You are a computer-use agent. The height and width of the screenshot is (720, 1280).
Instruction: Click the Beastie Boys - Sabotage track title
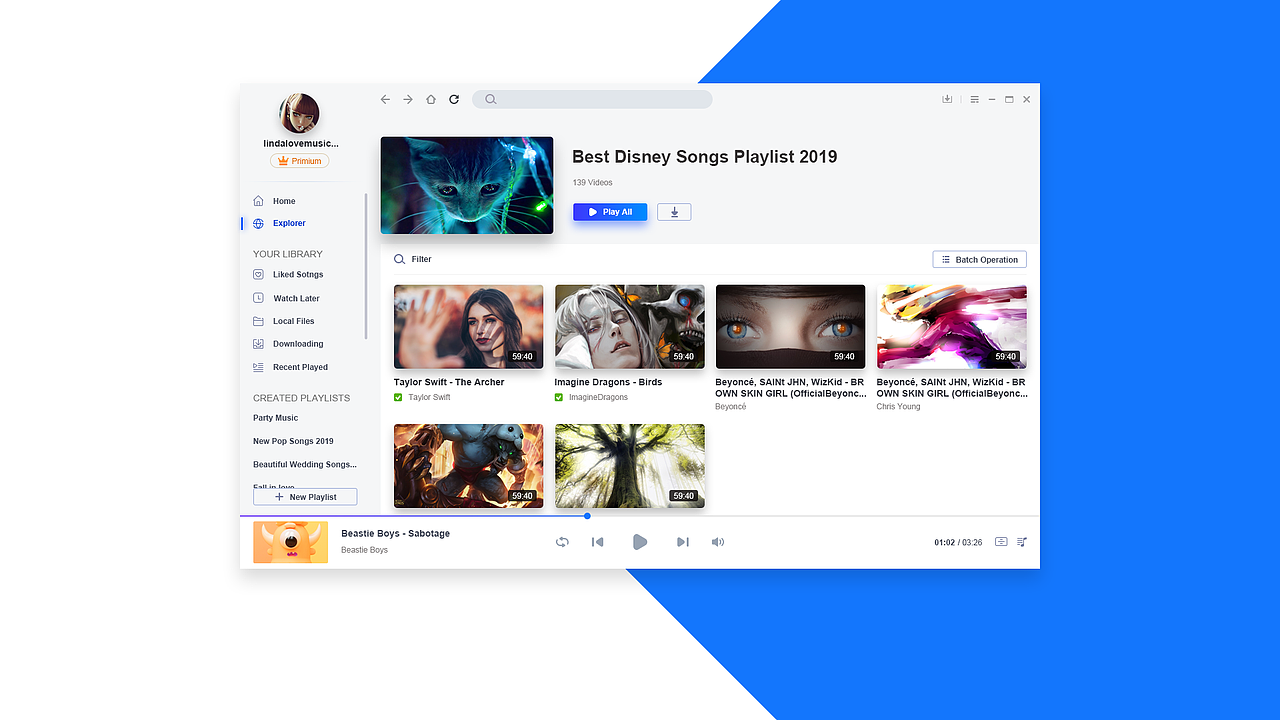(x=395, y=533)
